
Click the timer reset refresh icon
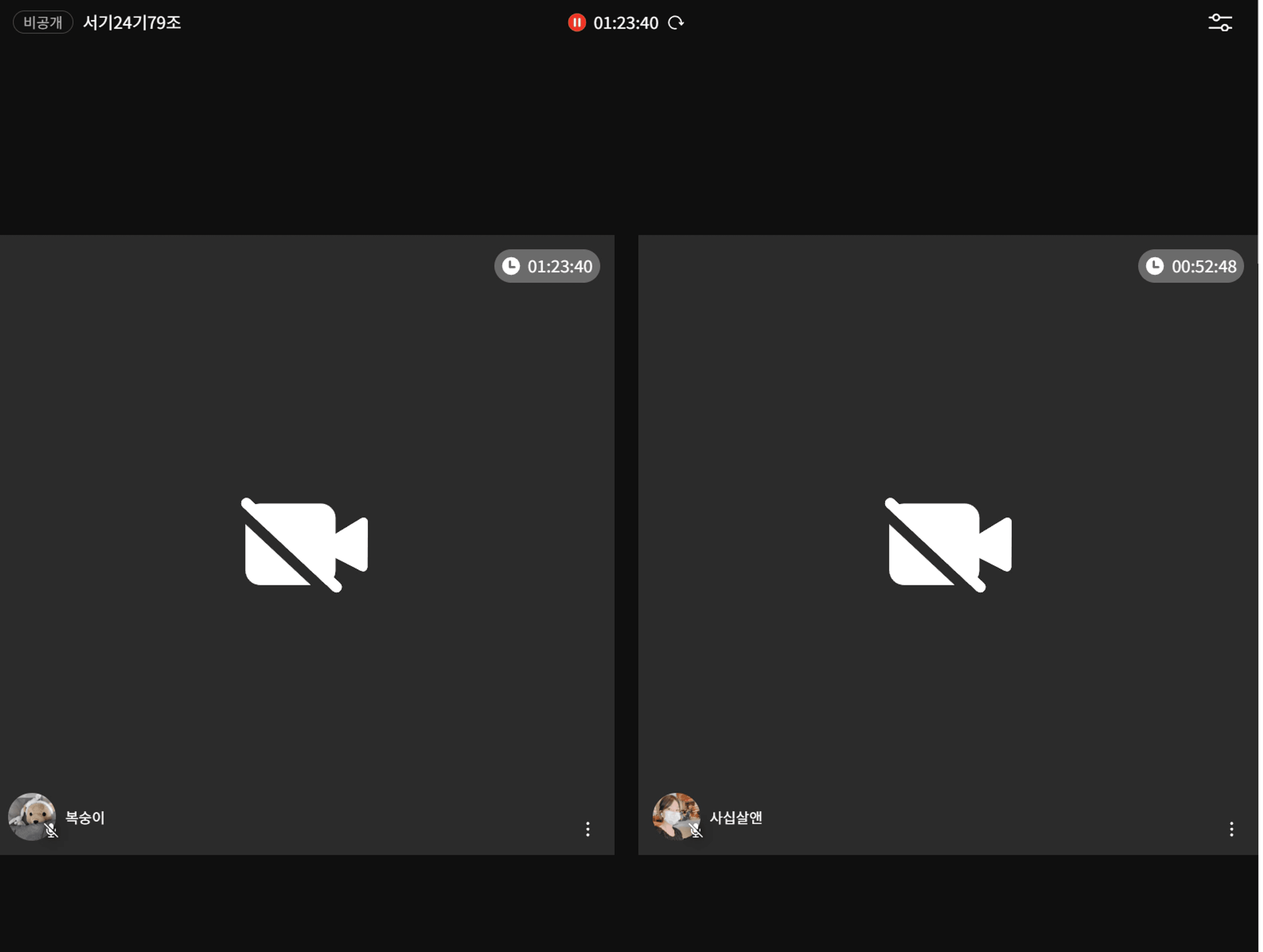(x=676, y=23)
